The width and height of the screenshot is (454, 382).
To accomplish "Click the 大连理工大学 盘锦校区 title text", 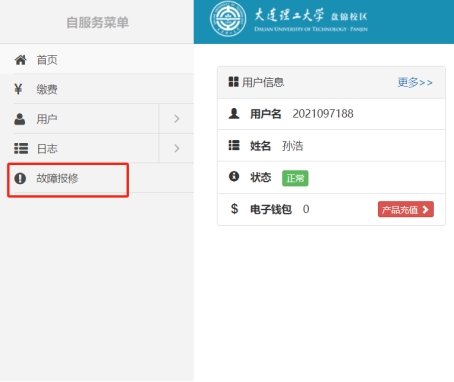I will click(x=311, y=15).
